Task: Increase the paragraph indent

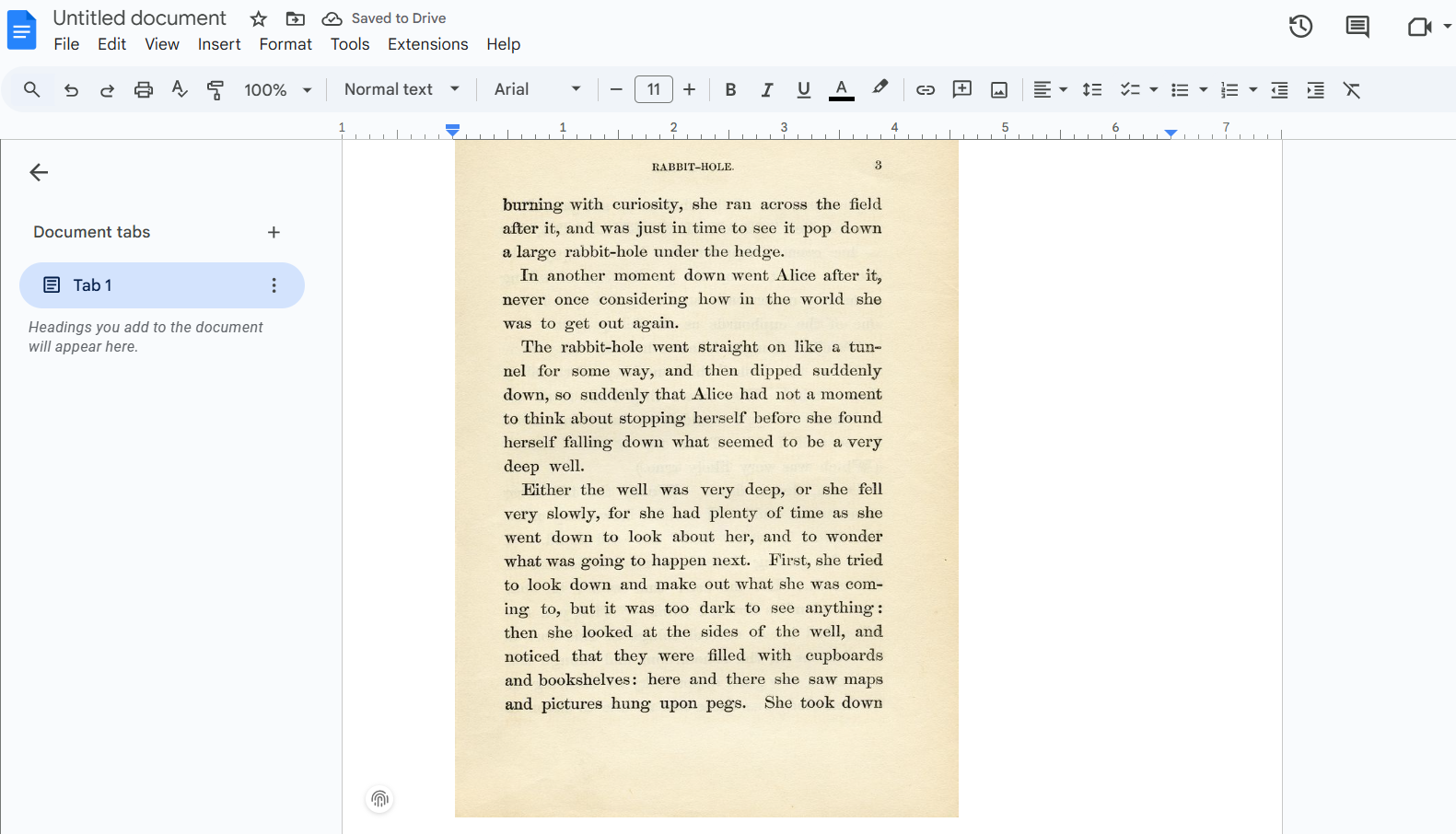Action: [x=1316, y=89]
